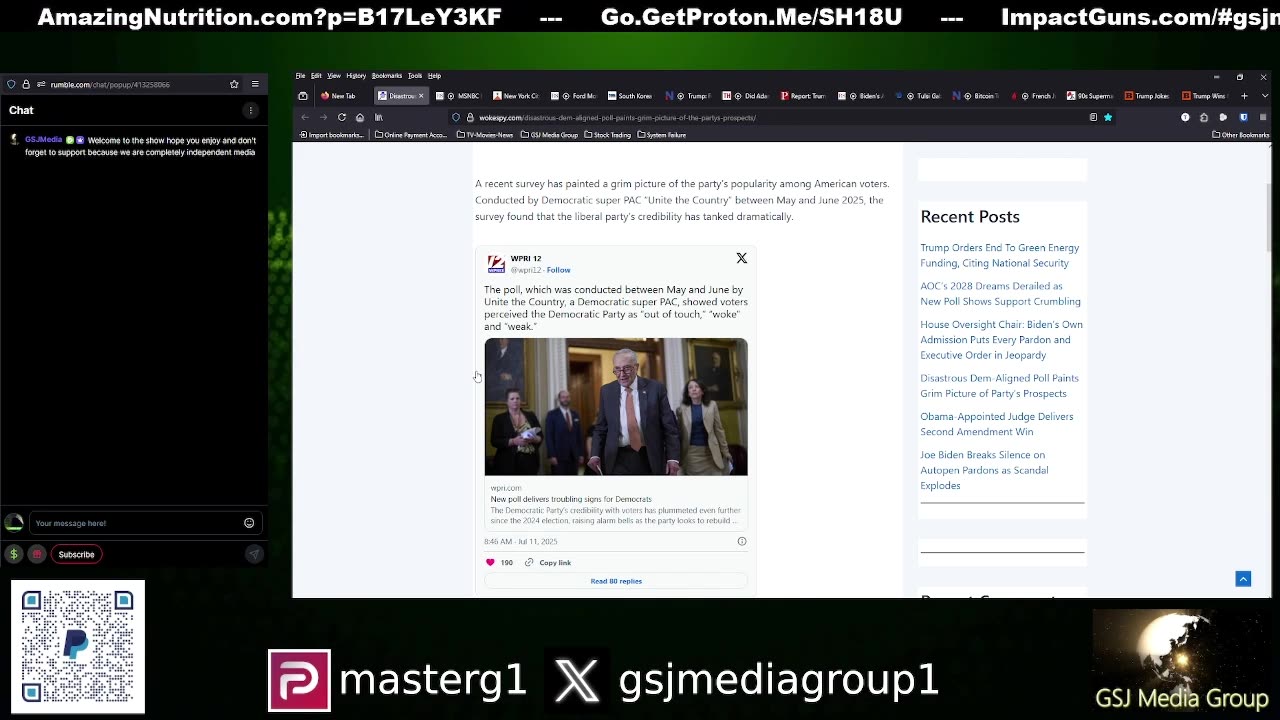
Task: Open the TV-Movies-News bookmark folder
Action: tap(485, 135)
